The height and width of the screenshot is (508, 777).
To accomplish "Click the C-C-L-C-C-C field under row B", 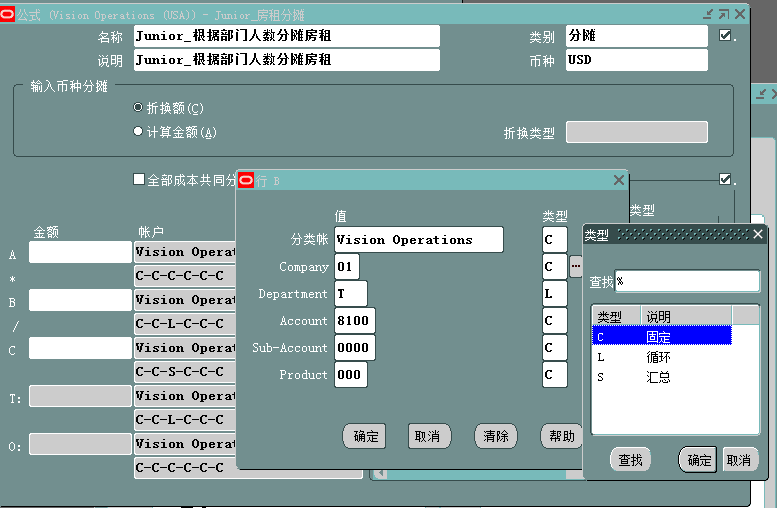I will point(185,324).
